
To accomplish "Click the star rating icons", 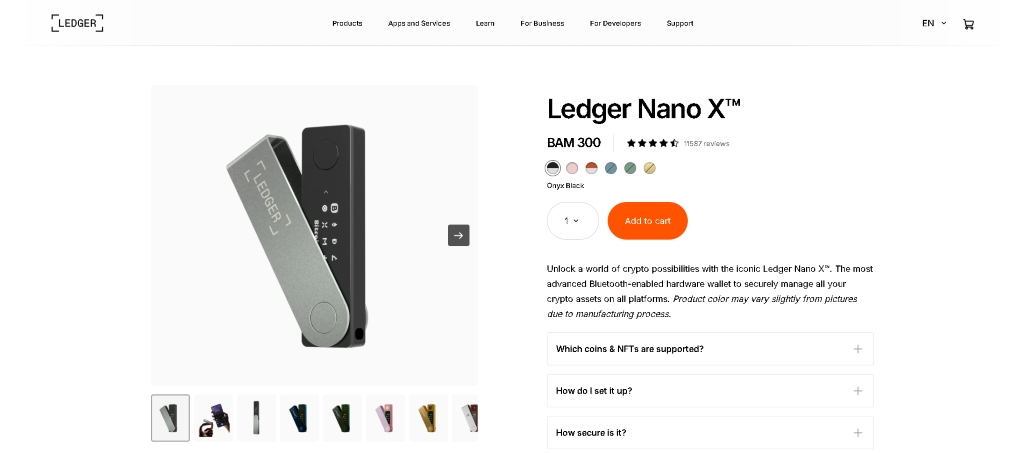I will [652, 143].
